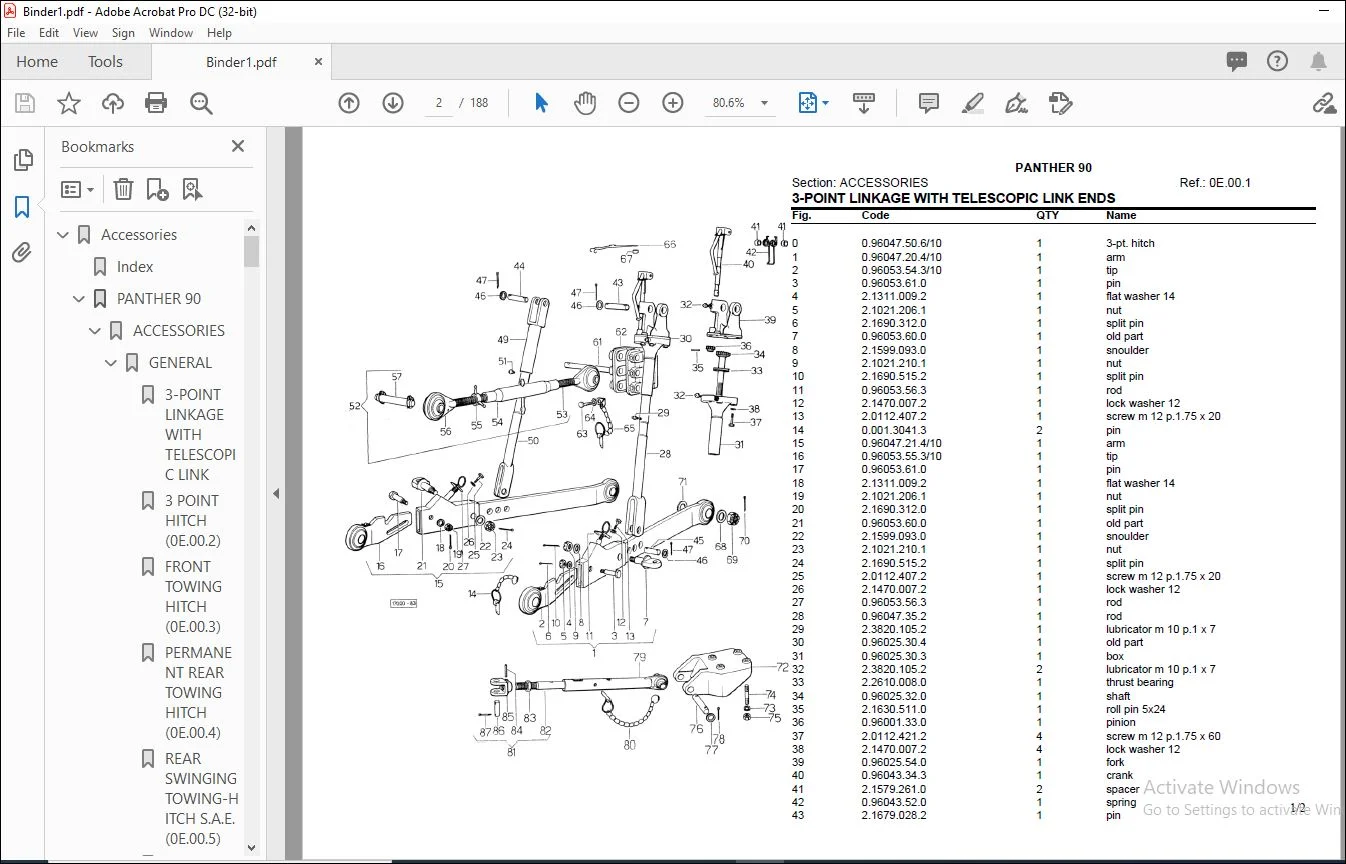This screenshot has height=864, width=1346.
Task: Share a link to the file
Action: click(1324, 103)
